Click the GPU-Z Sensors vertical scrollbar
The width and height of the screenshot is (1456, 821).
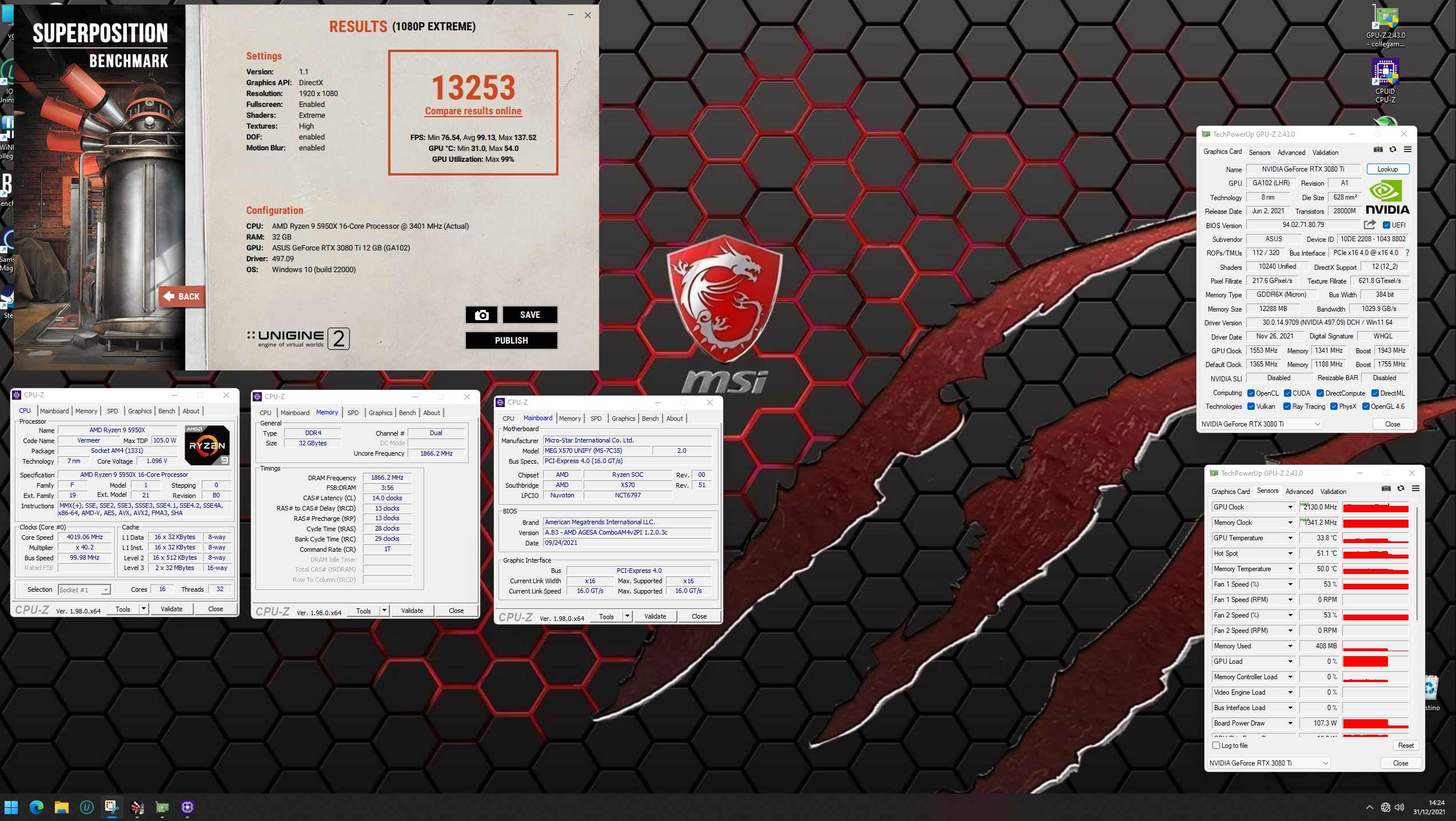1417,563
